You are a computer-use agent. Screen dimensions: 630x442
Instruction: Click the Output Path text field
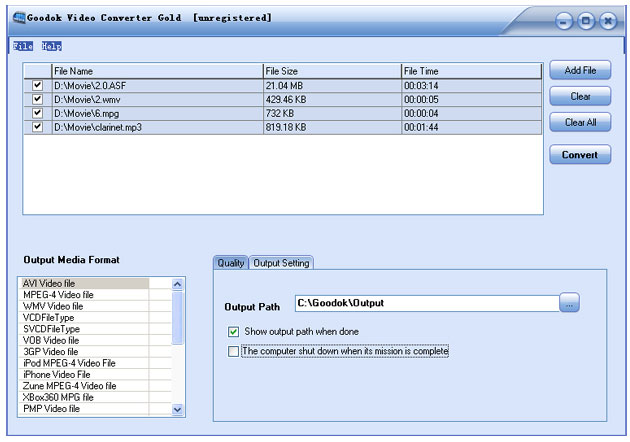[427, 303]
